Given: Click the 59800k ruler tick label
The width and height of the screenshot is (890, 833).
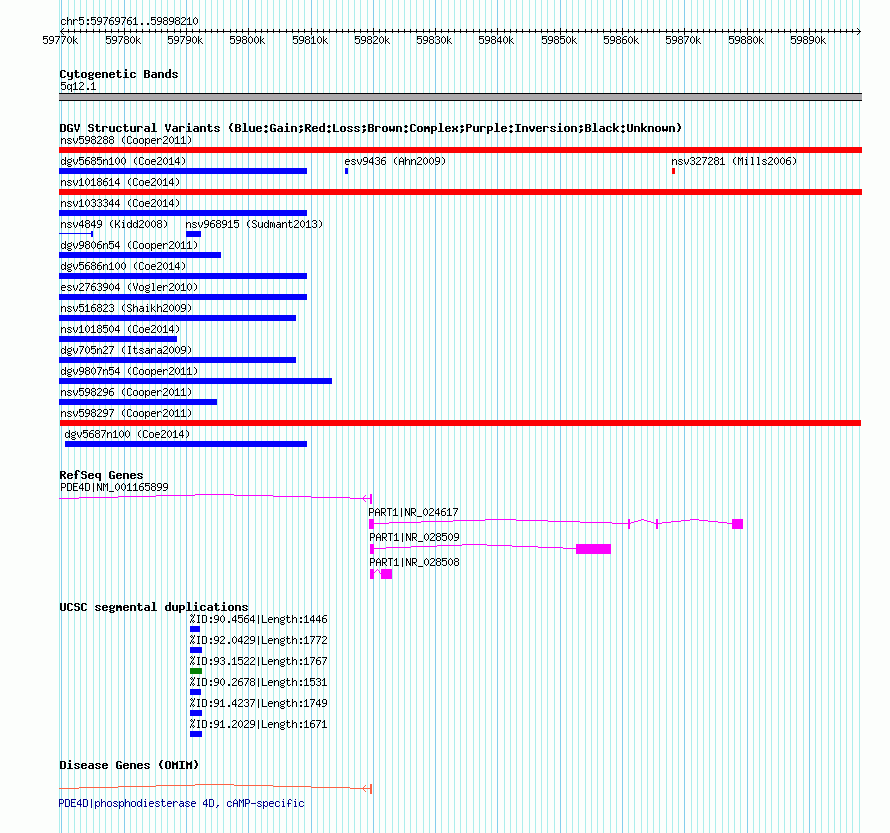Looking at the screenshot, I should [x=247, y=40].
